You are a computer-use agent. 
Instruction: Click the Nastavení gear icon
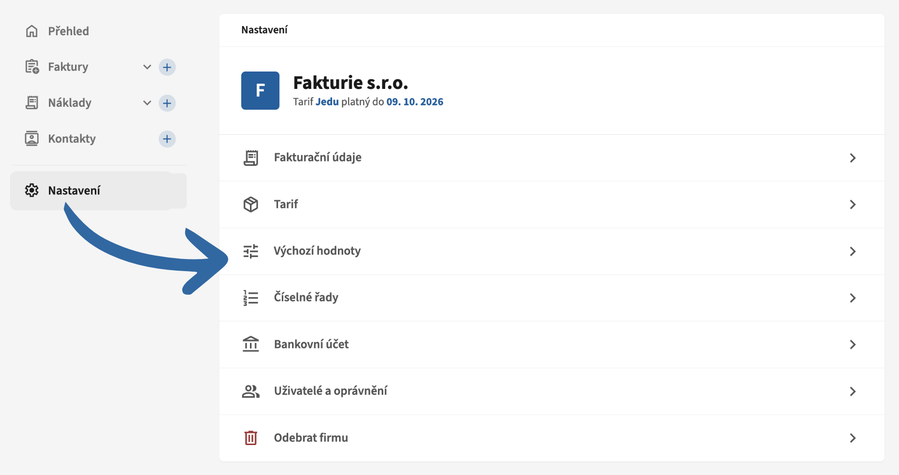tap(32, 190)
